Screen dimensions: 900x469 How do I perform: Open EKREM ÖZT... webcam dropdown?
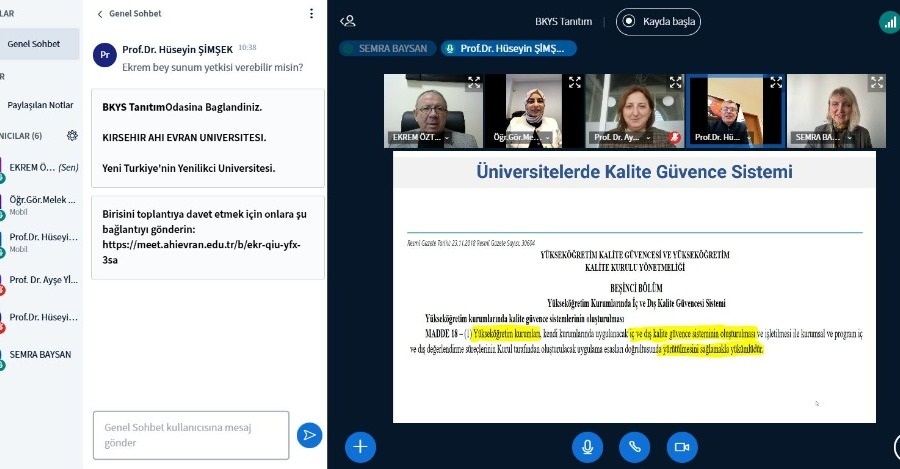[x=447, y=138]
